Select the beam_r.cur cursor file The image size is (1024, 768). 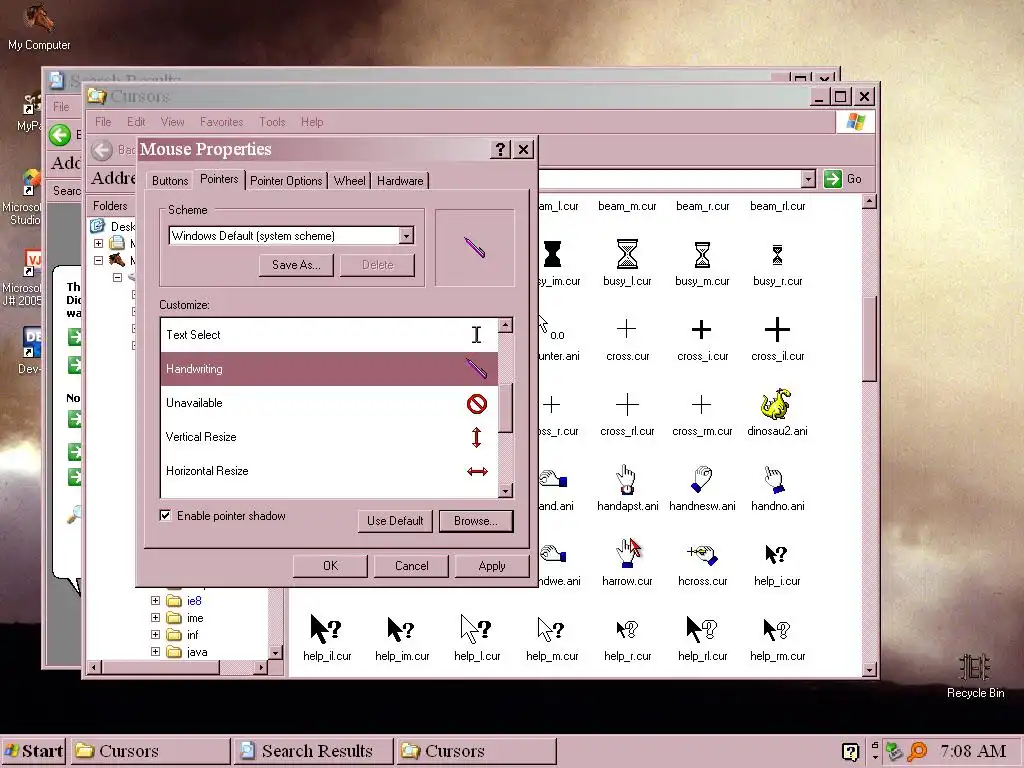[702, 206]
